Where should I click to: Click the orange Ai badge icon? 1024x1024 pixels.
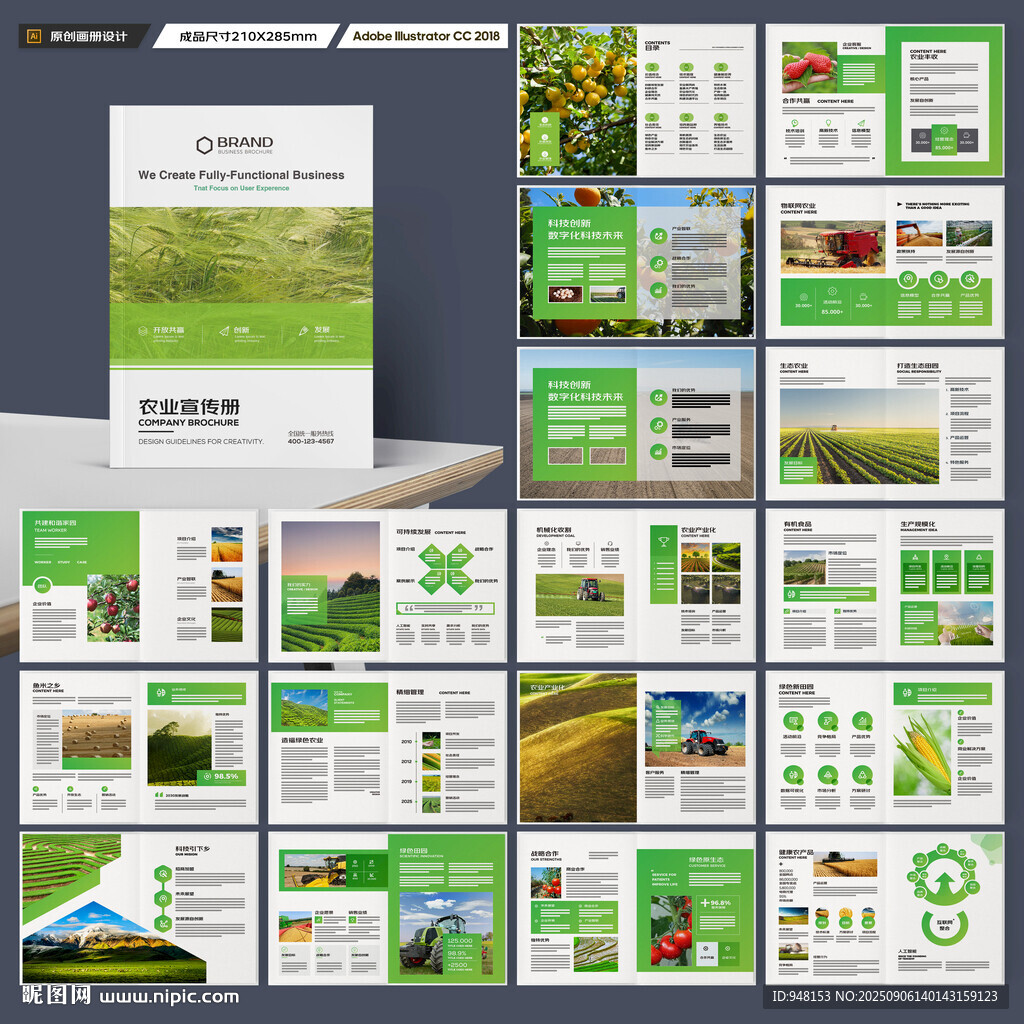(x=34, y=37)
